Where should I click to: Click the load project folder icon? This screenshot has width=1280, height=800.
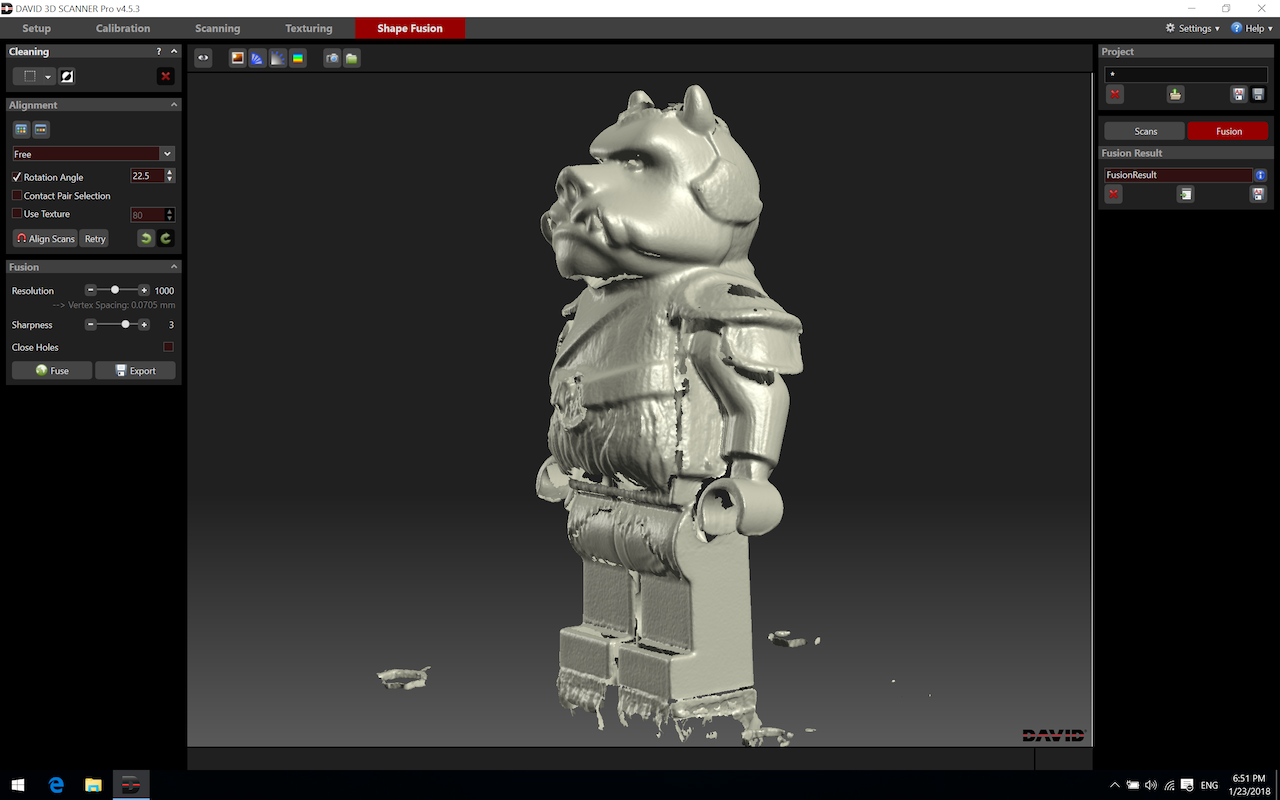click(x=1176, y=94)
